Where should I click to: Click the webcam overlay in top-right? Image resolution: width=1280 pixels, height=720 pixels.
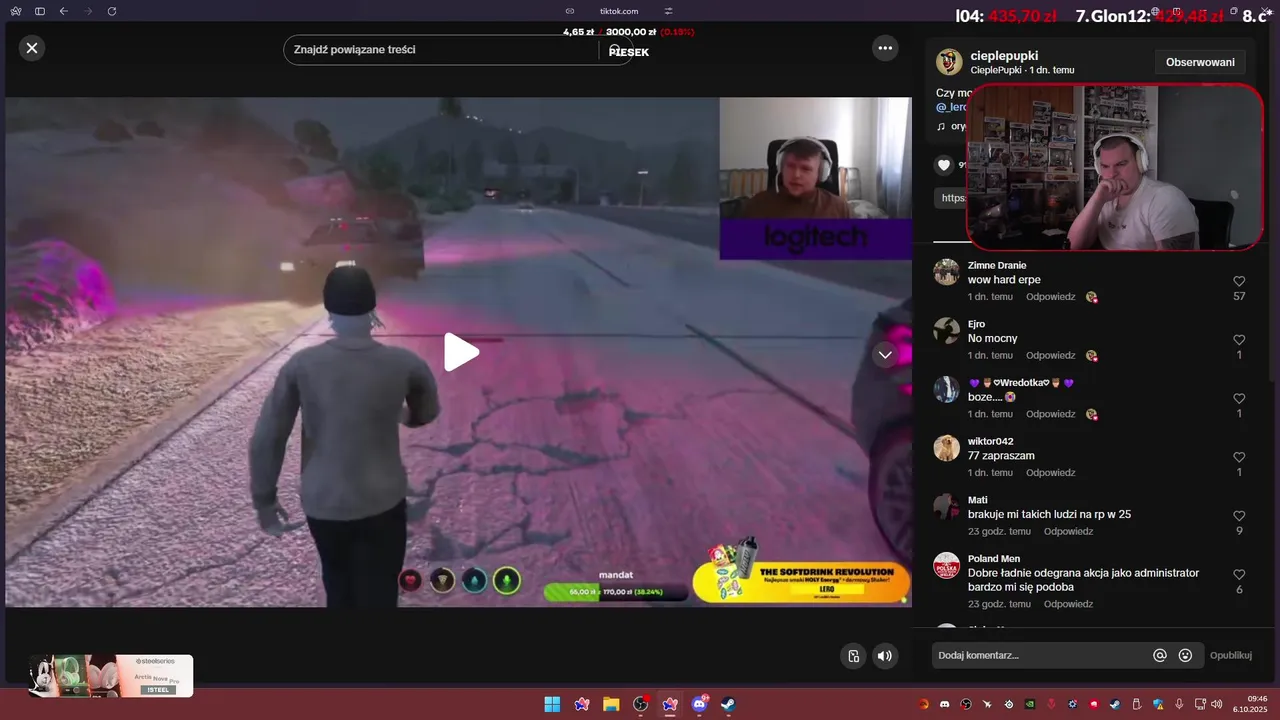click(x=1115, y=166)
